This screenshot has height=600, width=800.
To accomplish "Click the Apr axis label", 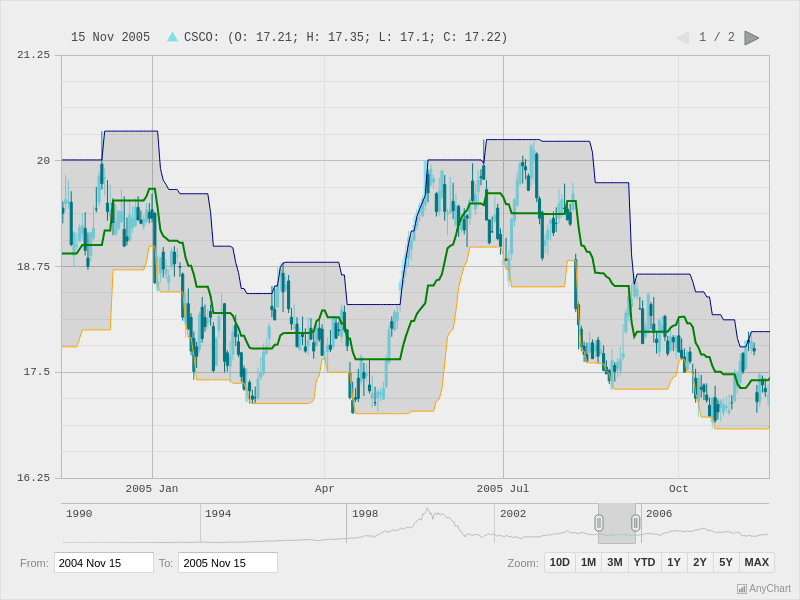I will [x=324, y=489].
